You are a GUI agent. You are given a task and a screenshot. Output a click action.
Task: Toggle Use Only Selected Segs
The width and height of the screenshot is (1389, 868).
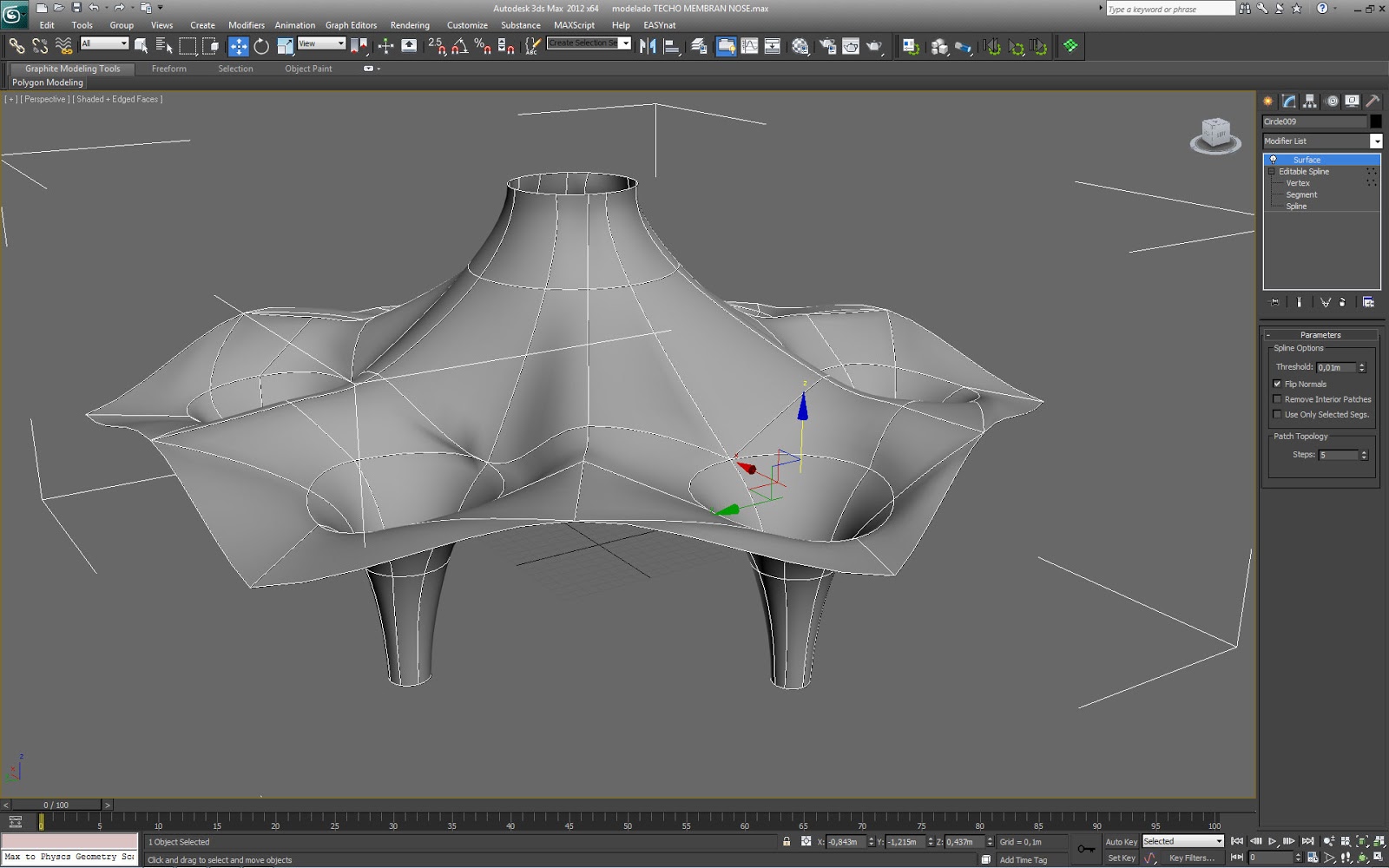coord(1278,414)
